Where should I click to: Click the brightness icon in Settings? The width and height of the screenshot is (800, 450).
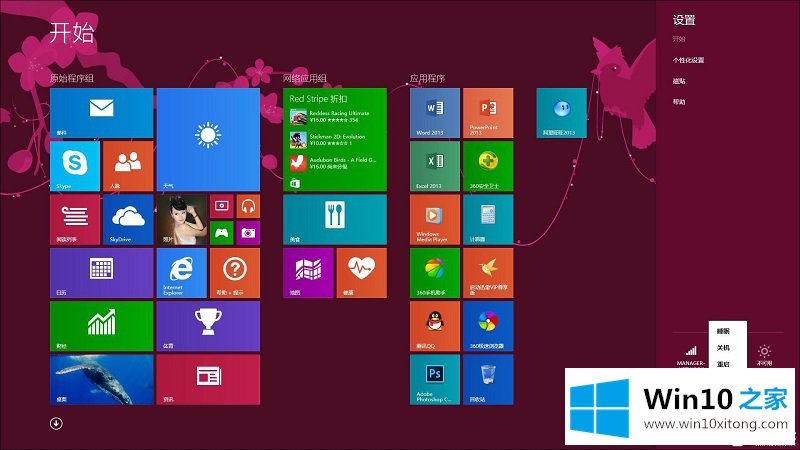coord(764,352)
